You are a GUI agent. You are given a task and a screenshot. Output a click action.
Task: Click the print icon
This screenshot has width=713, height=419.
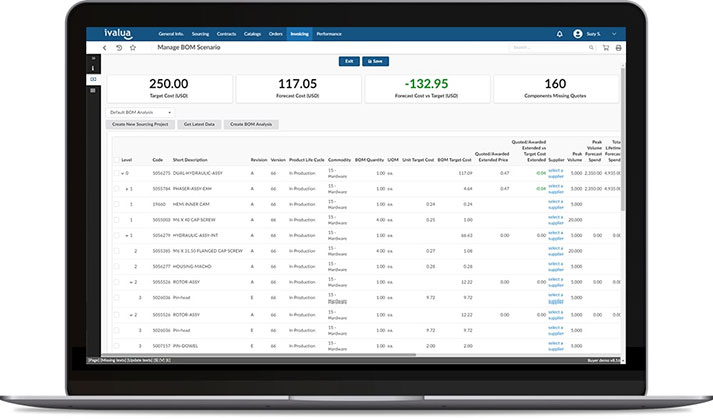[x=618, y=48]
